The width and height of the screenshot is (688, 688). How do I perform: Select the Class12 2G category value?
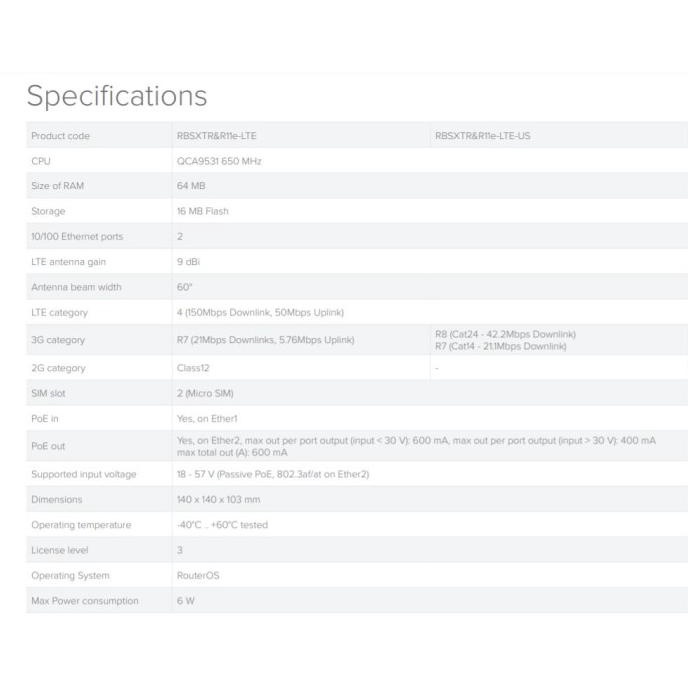click(x=192, y=368)
